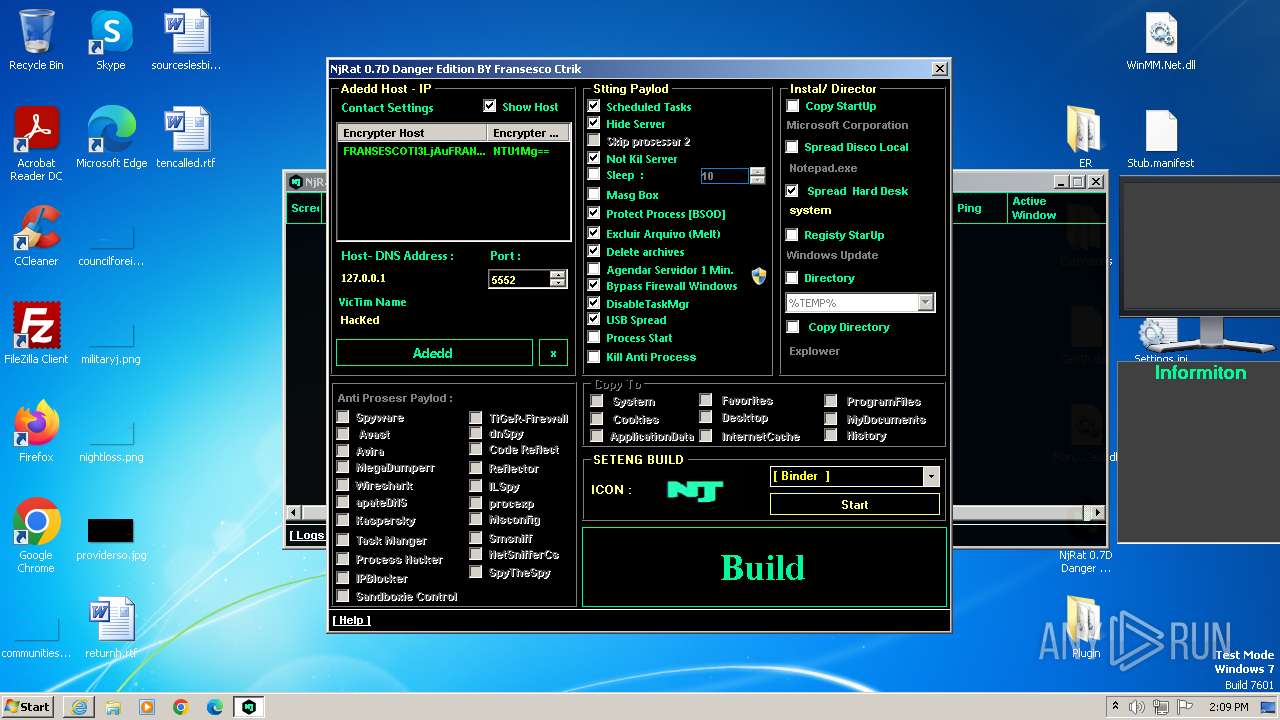Viewport: 1280px width, 720px height.
Task: Click the 127.0.0.1 host address text
Action: pos(363,278)
